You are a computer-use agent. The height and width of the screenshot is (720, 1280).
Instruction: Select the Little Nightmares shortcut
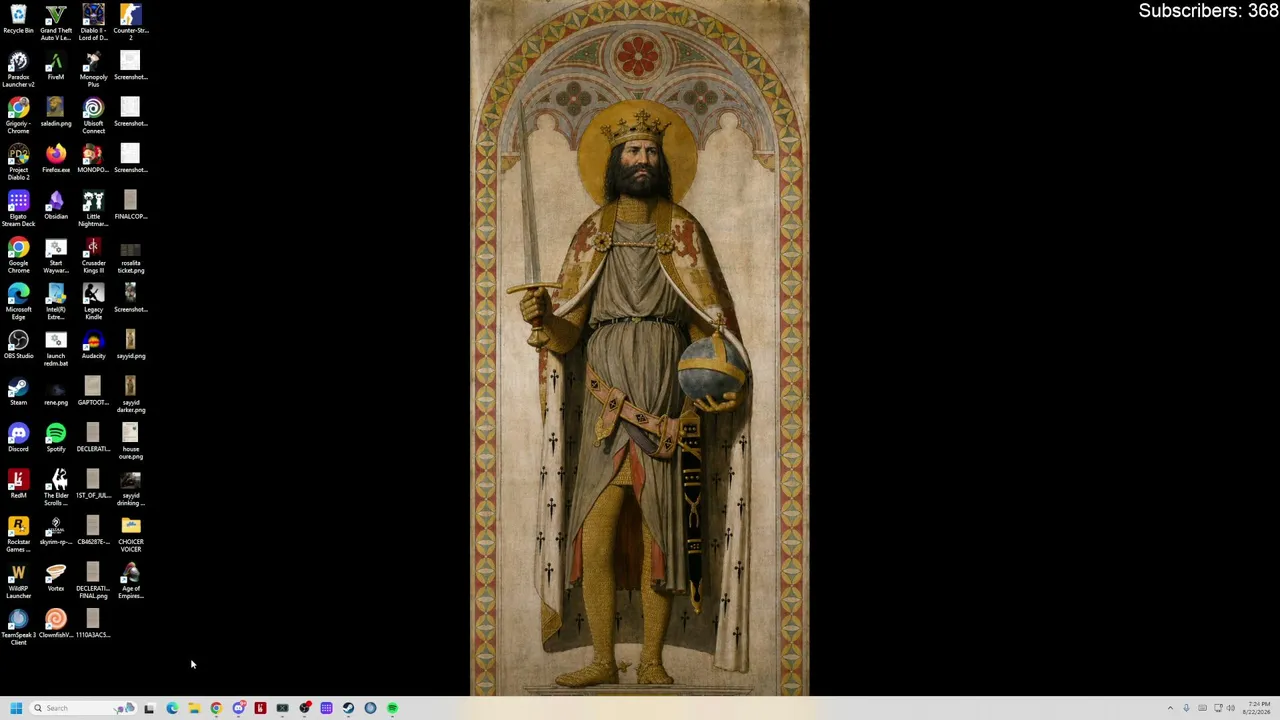(93, 209)
